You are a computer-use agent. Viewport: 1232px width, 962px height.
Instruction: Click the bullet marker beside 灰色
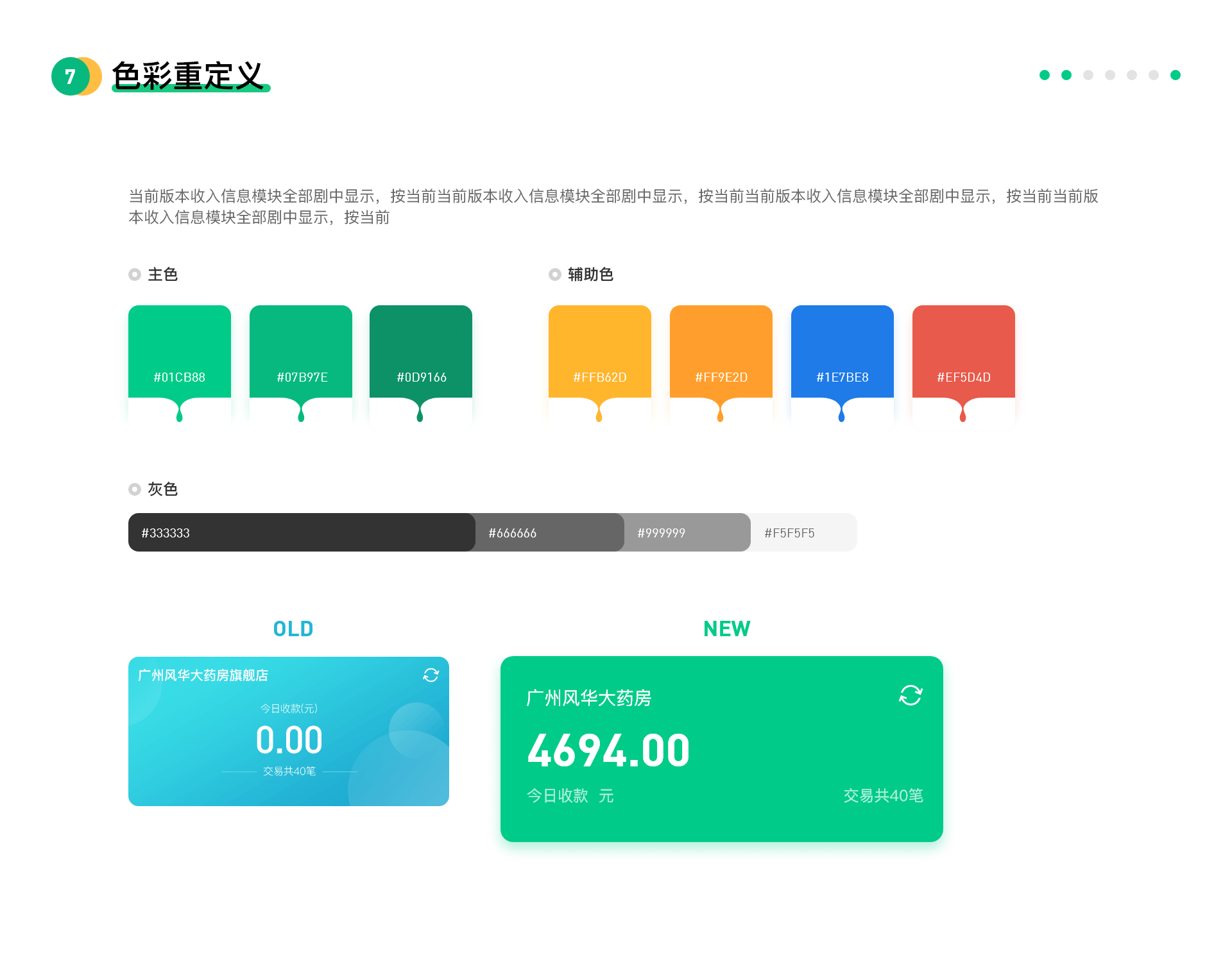(135, 489)
